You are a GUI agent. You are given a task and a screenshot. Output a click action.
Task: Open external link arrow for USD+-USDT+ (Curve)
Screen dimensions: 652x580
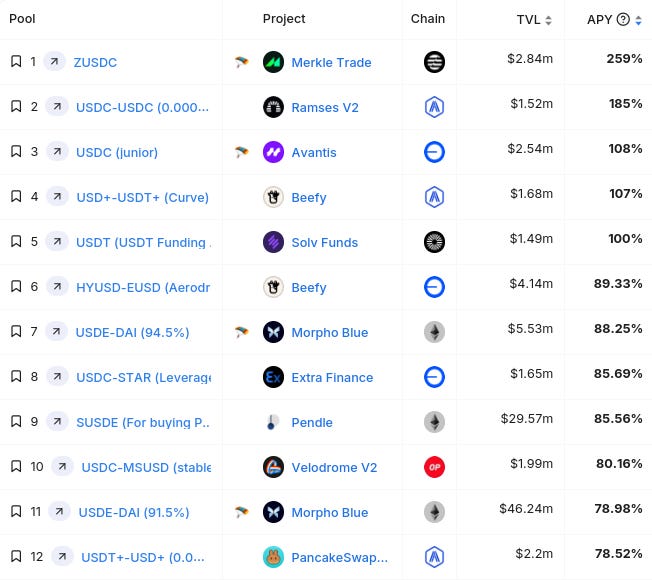57,196
